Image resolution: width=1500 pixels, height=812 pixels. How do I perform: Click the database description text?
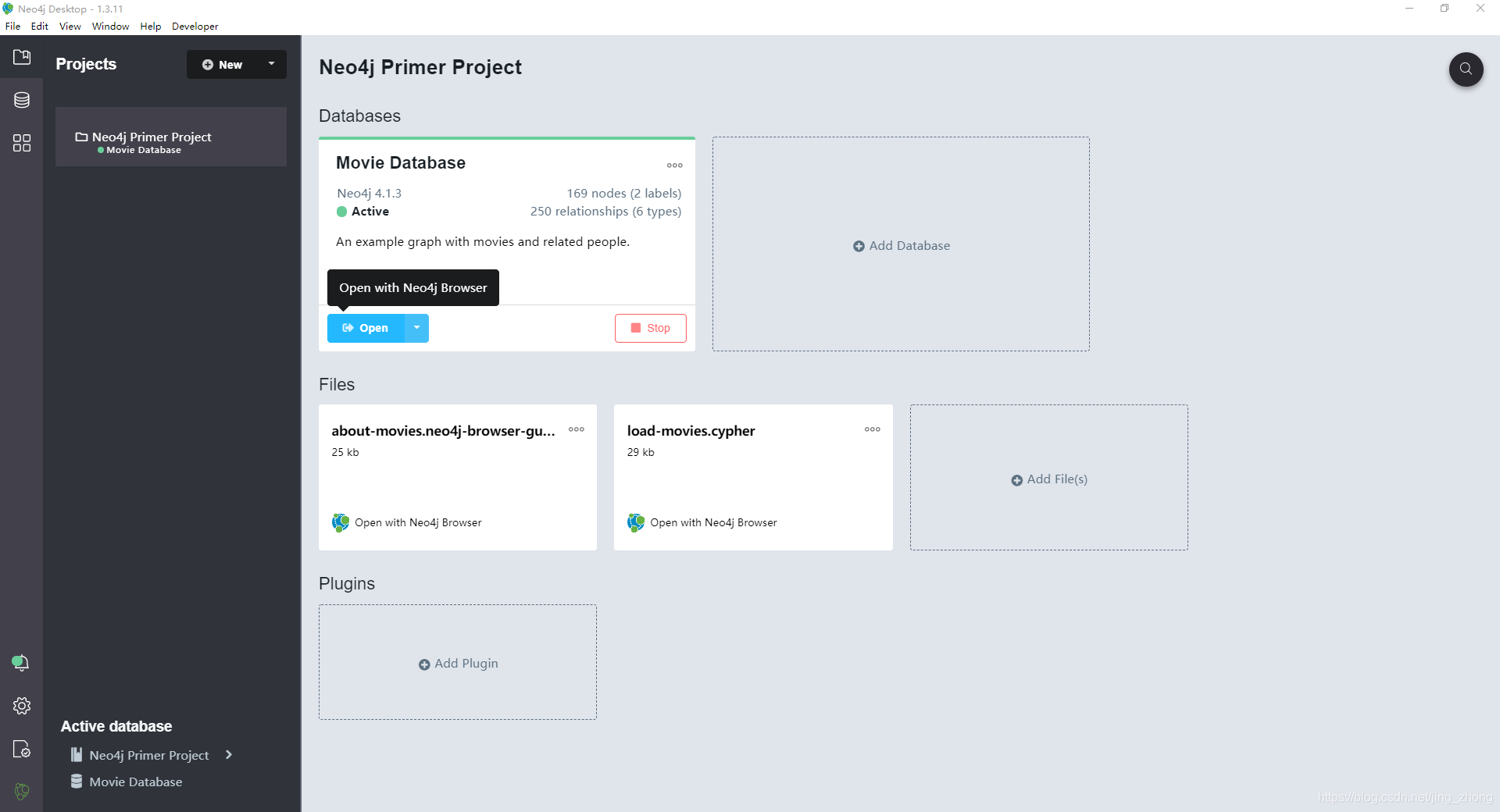(483, 242)
